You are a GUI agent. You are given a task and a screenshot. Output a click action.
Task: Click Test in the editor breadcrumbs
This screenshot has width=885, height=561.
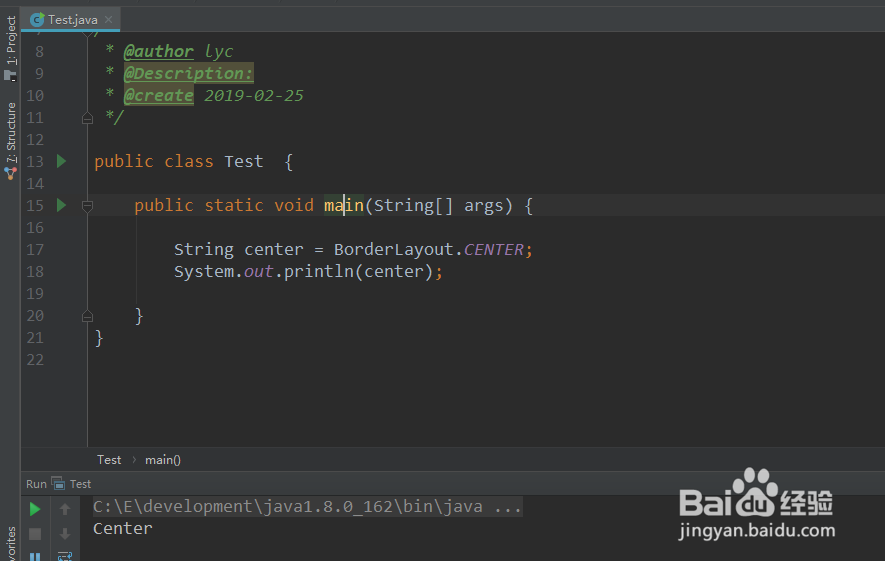[109, 460]
